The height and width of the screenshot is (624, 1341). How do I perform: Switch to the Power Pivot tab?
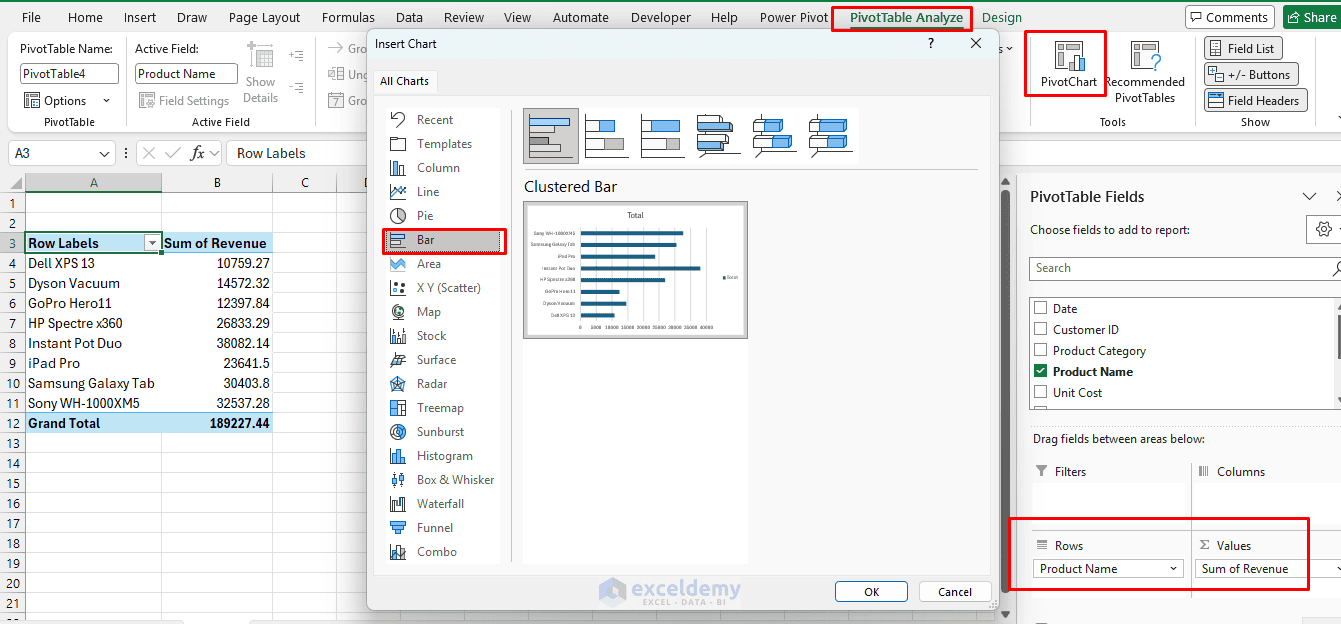point(793,17)
